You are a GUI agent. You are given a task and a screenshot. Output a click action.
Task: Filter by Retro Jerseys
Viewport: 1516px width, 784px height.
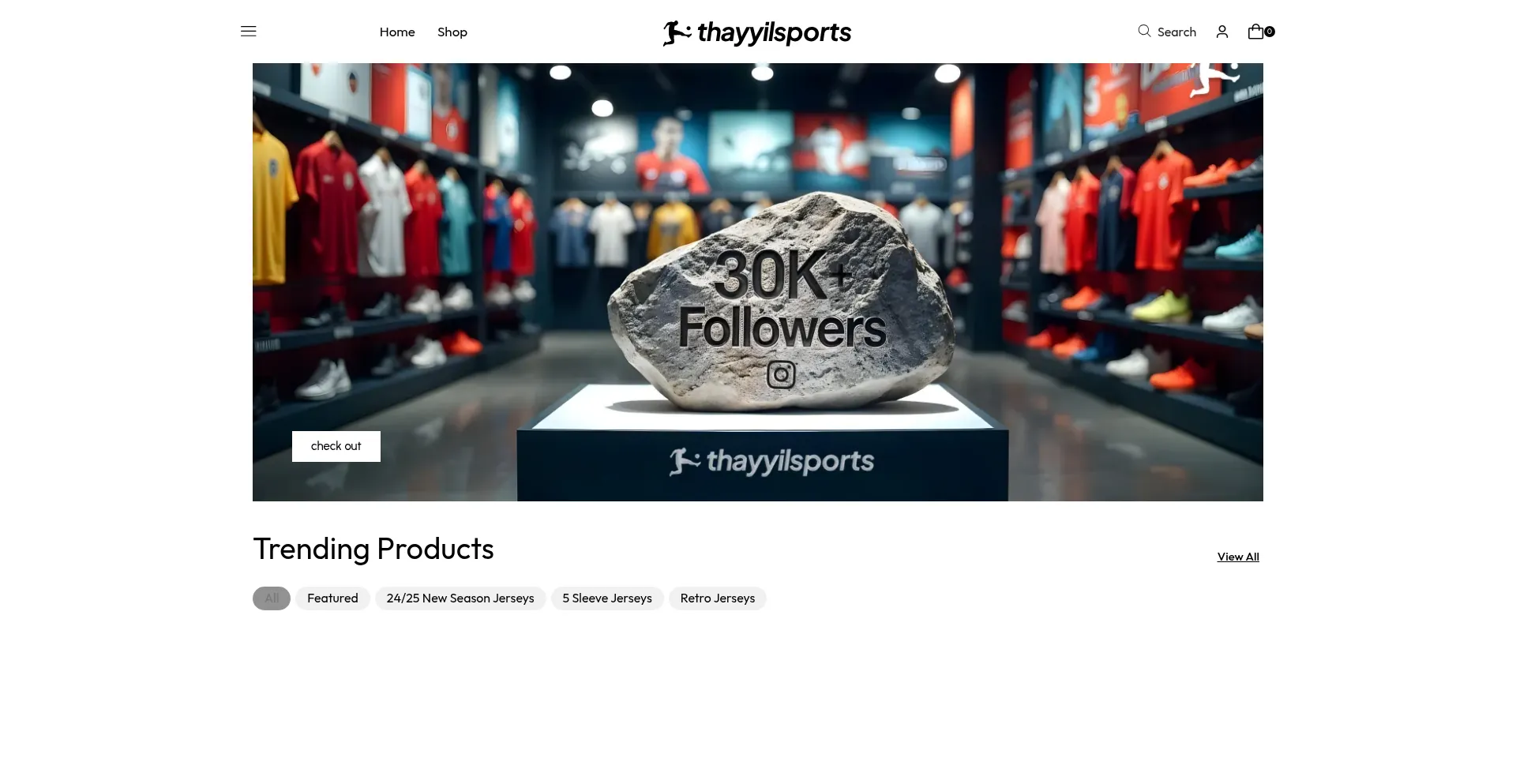point(718,598)
